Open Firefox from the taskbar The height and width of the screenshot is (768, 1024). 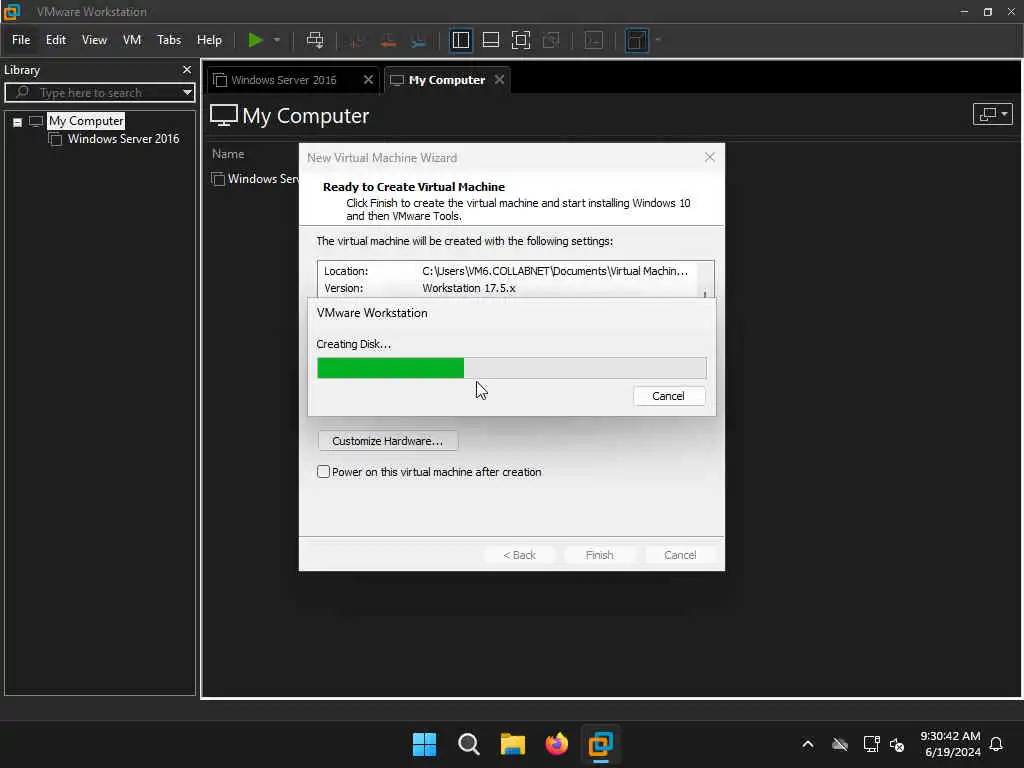click(x=556, y=744)
